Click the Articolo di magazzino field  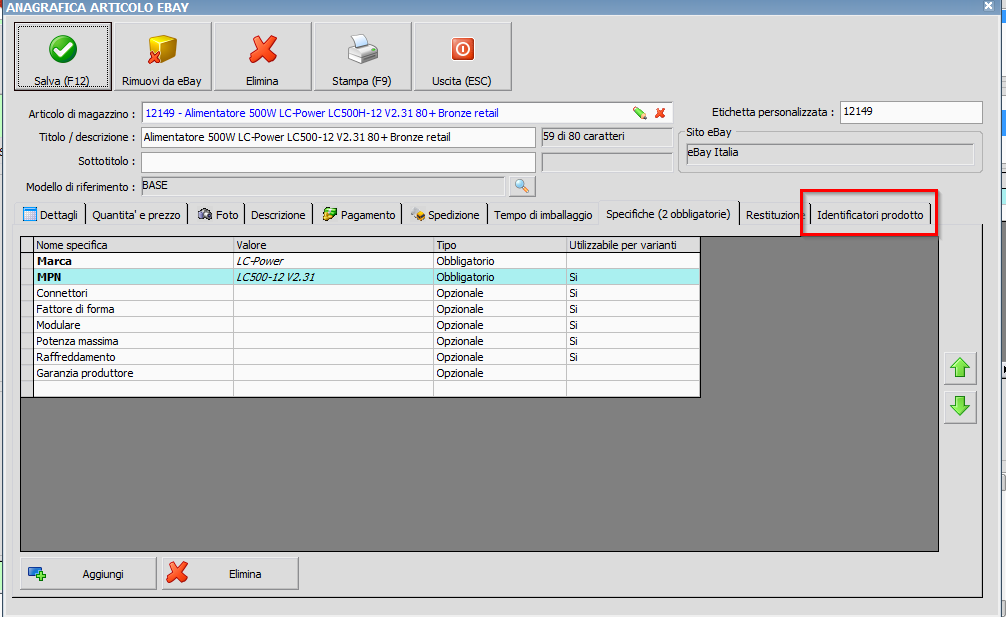(x=407, y=113)
